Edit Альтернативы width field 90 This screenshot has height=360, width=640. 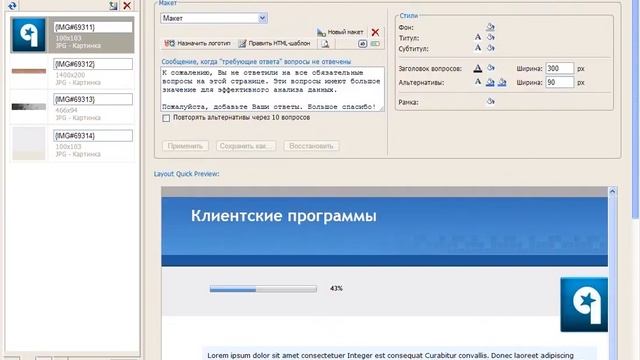click(560, 82)
